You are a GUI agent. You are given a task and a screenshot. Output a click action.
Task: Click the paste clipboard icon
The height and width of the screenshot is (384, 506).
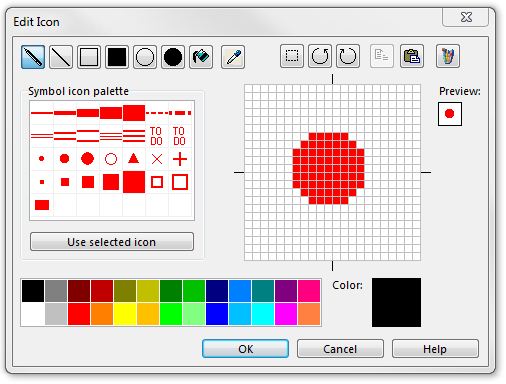pos(412,56)
